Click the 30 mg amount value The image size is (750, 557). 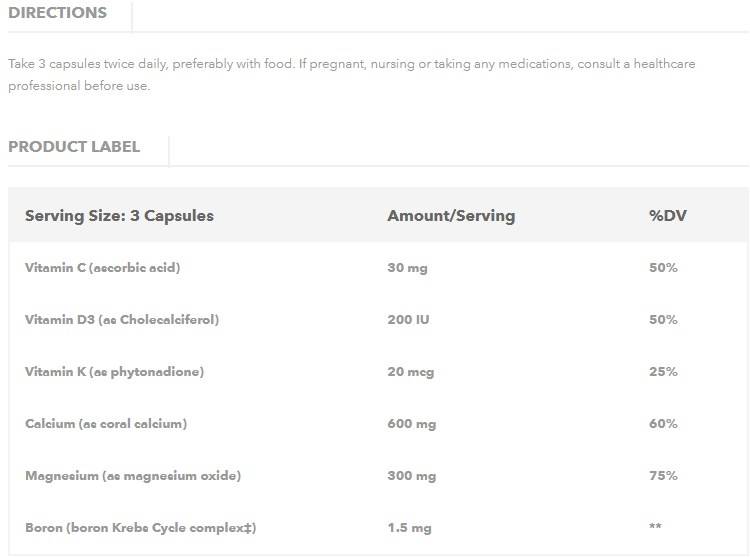(x=407, y=267)
